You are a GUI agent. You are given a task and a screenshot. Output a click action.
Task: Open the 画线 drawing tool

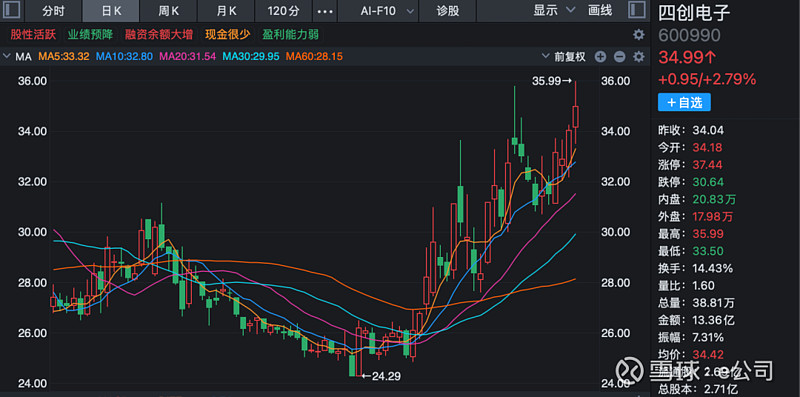(600, 10)
